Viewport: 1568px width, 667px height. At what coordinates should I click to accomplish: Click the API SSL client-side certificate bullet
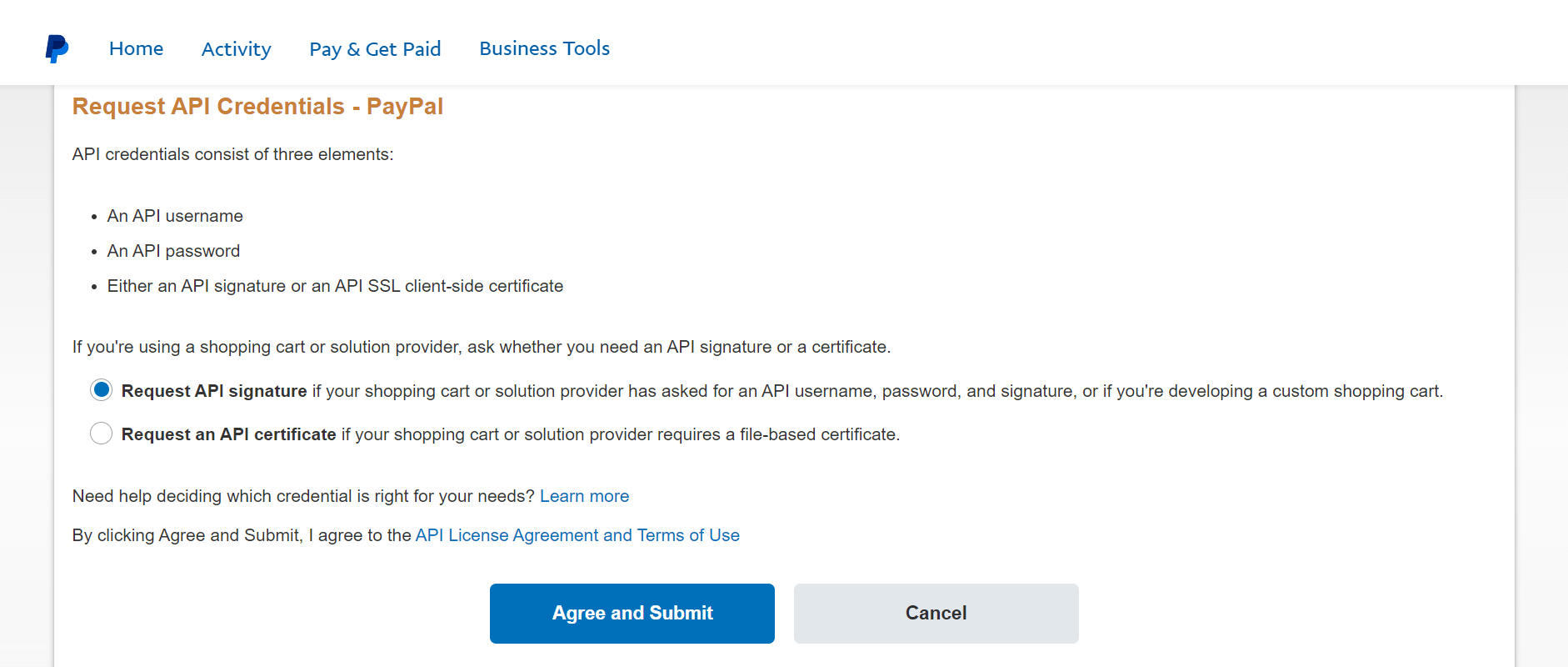(x=335, y=286)
